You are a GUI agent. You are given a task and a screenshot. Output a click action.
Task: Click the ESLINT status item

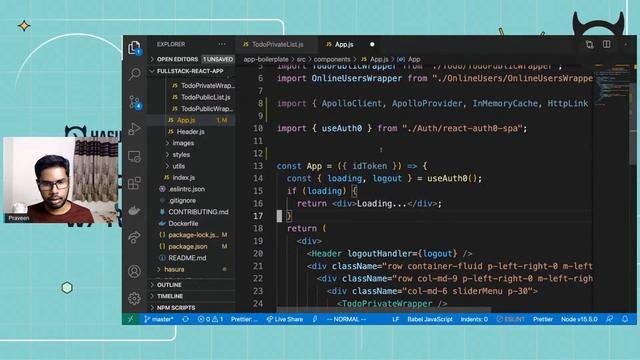coord(511,319)
